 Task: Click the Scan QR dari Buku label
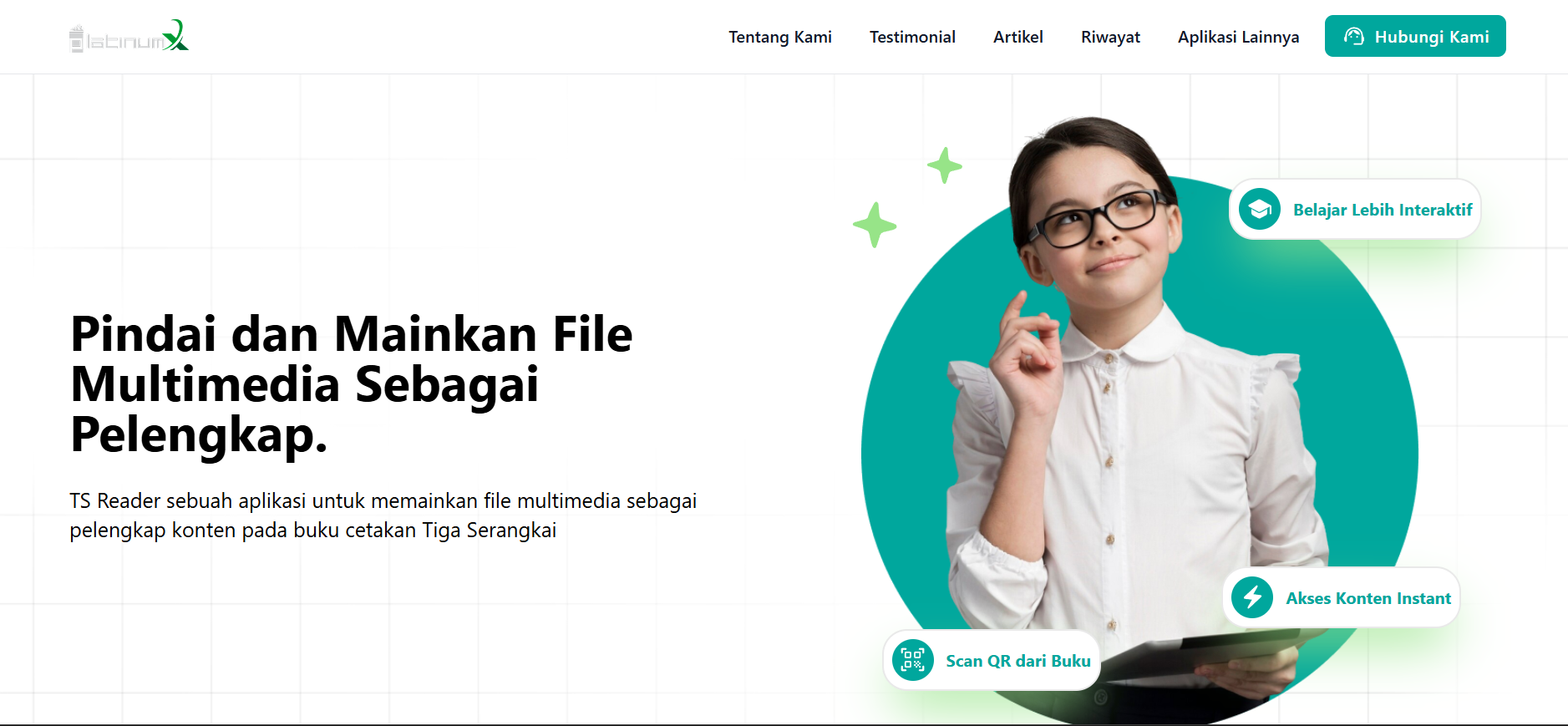tap(1018, 661)
